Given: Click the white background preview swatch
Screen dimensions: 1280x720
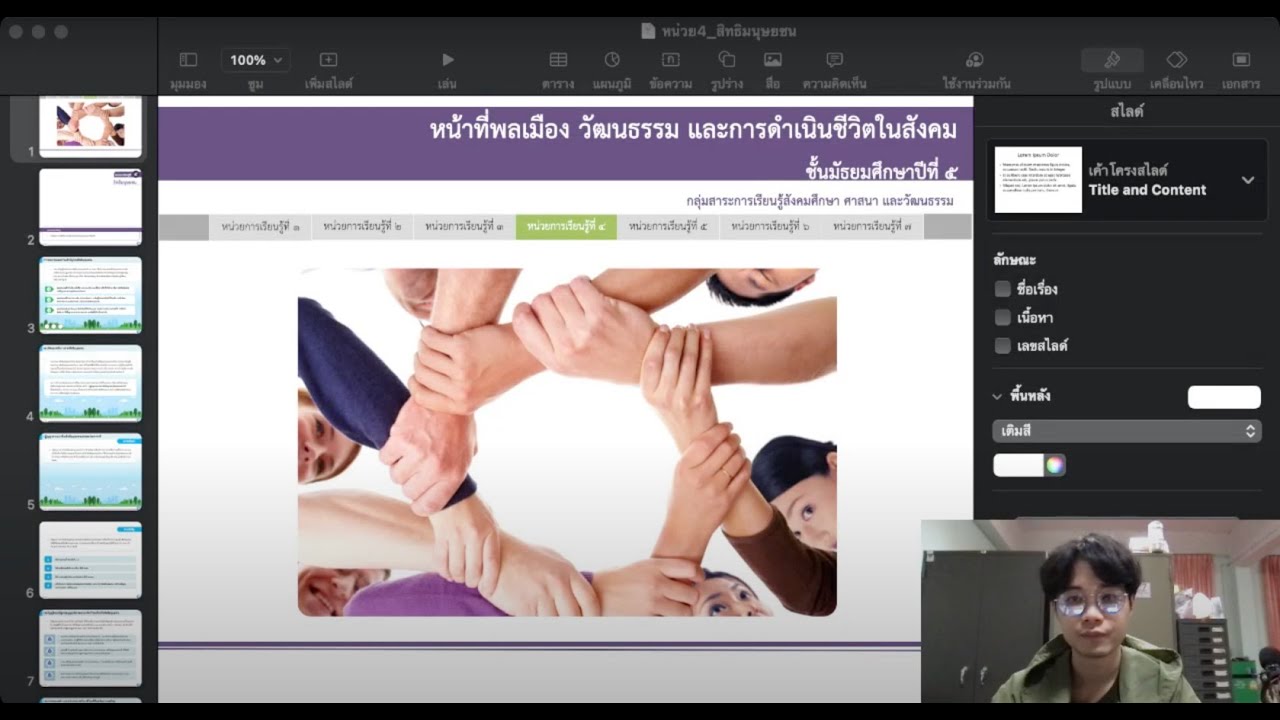Looking at the screenshot, I should (1224, 397).
